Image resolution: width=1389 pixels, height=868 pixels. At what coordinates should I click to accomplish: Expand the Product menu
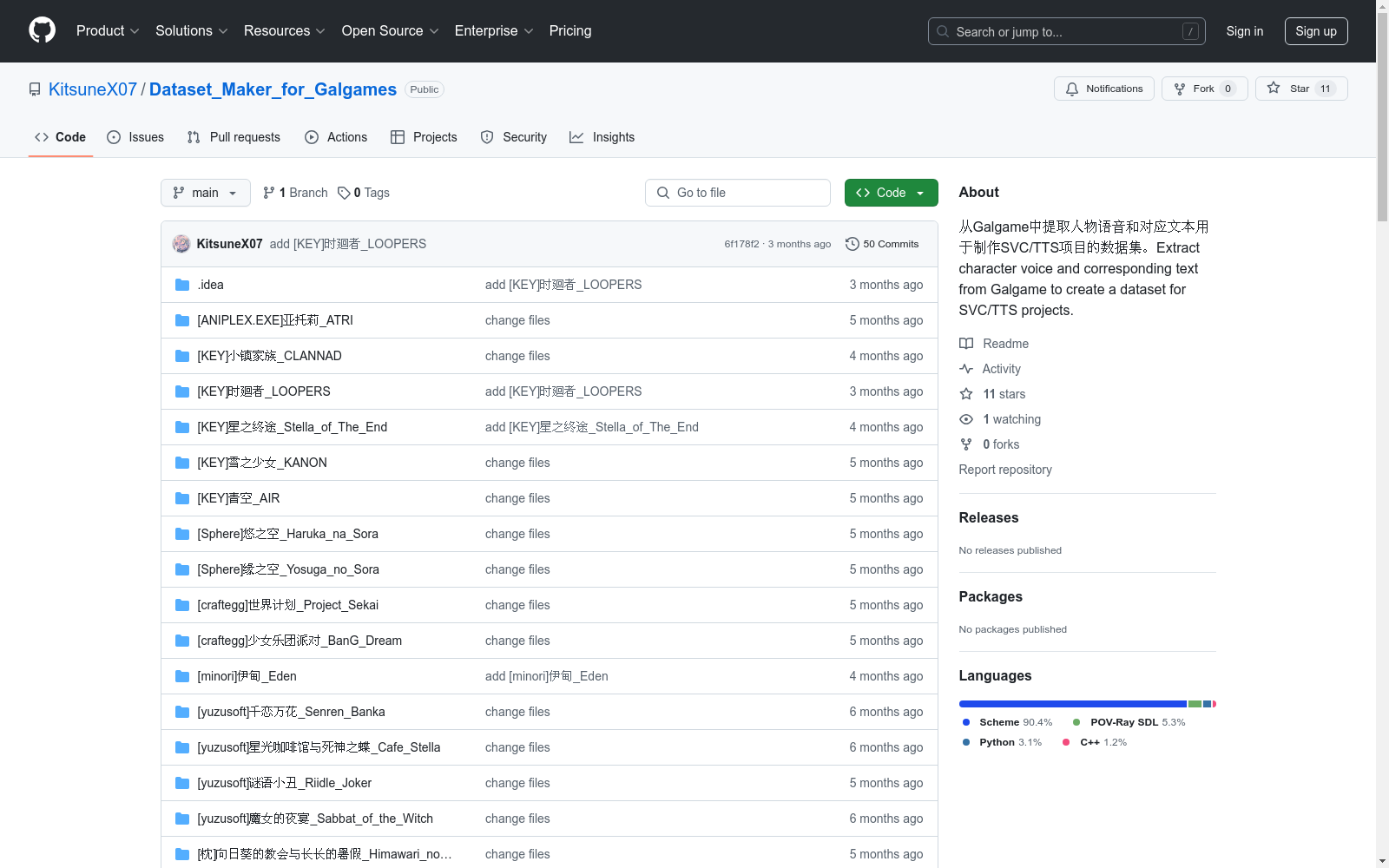point(108,30)
